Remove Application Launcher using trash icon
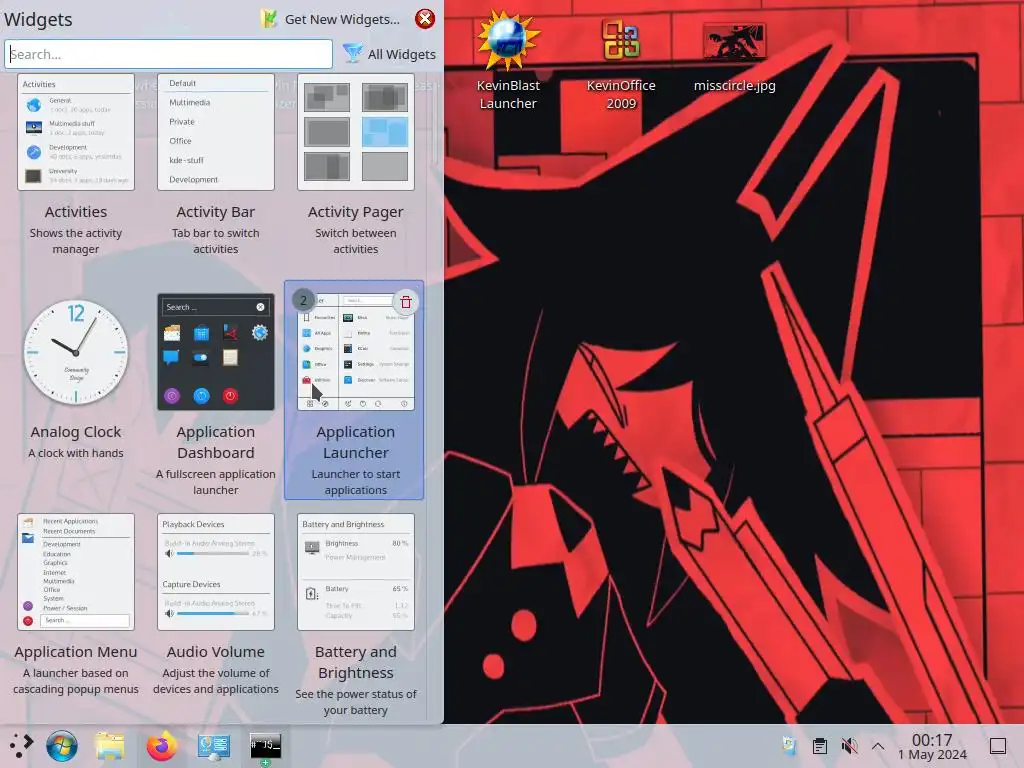Image resolution: width=1024 pixels, height=768 pixels. (x=406, y=302)
